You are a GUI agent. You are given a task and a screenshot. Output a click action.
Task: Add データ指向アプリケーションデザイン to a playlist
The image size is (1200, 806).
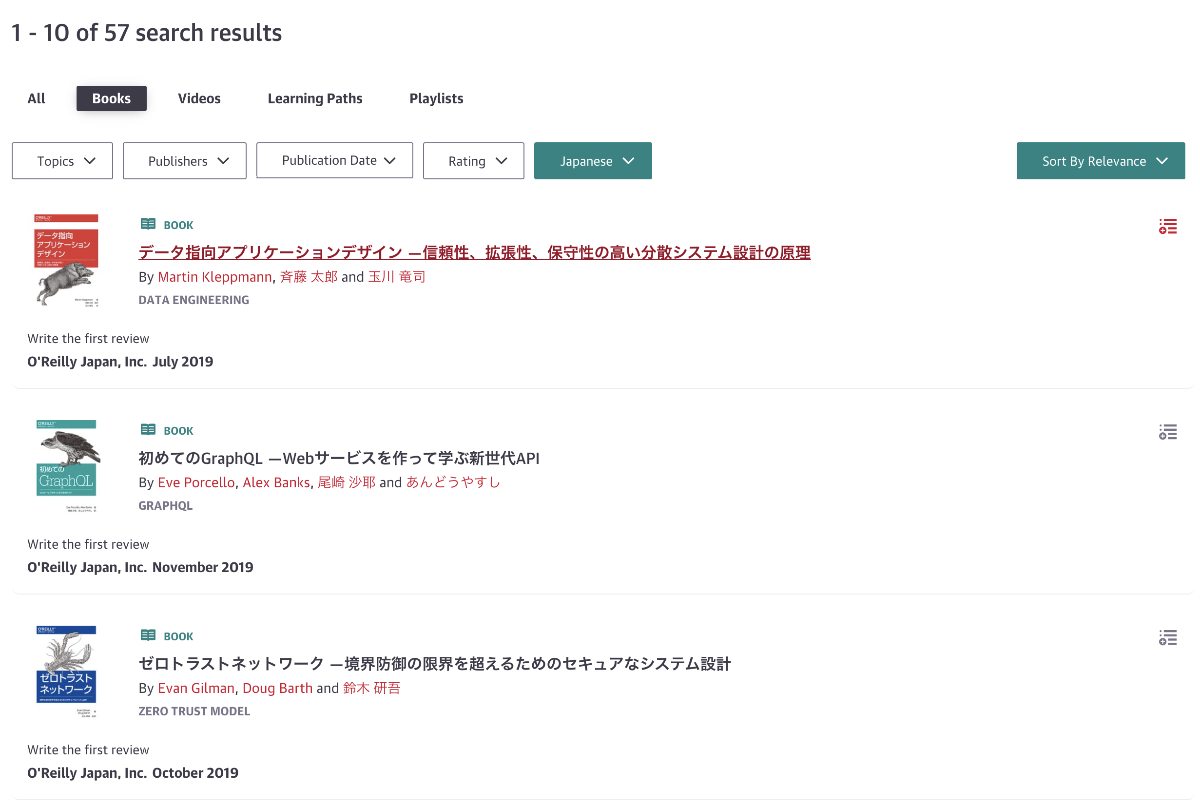pyautogui.click(x=1168, y=227)
